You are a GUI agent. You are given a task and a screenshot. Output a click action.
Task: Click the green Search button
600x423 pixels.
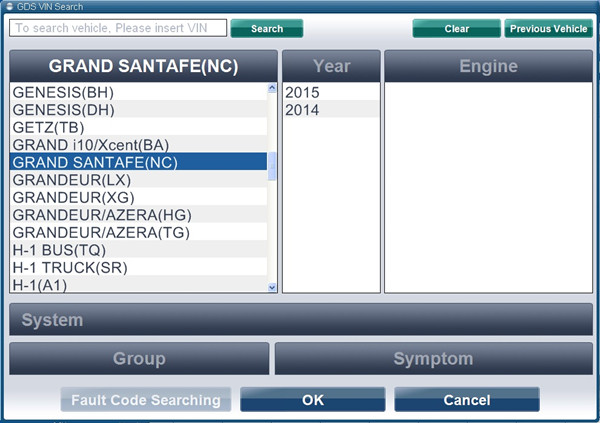pos(267,28)
